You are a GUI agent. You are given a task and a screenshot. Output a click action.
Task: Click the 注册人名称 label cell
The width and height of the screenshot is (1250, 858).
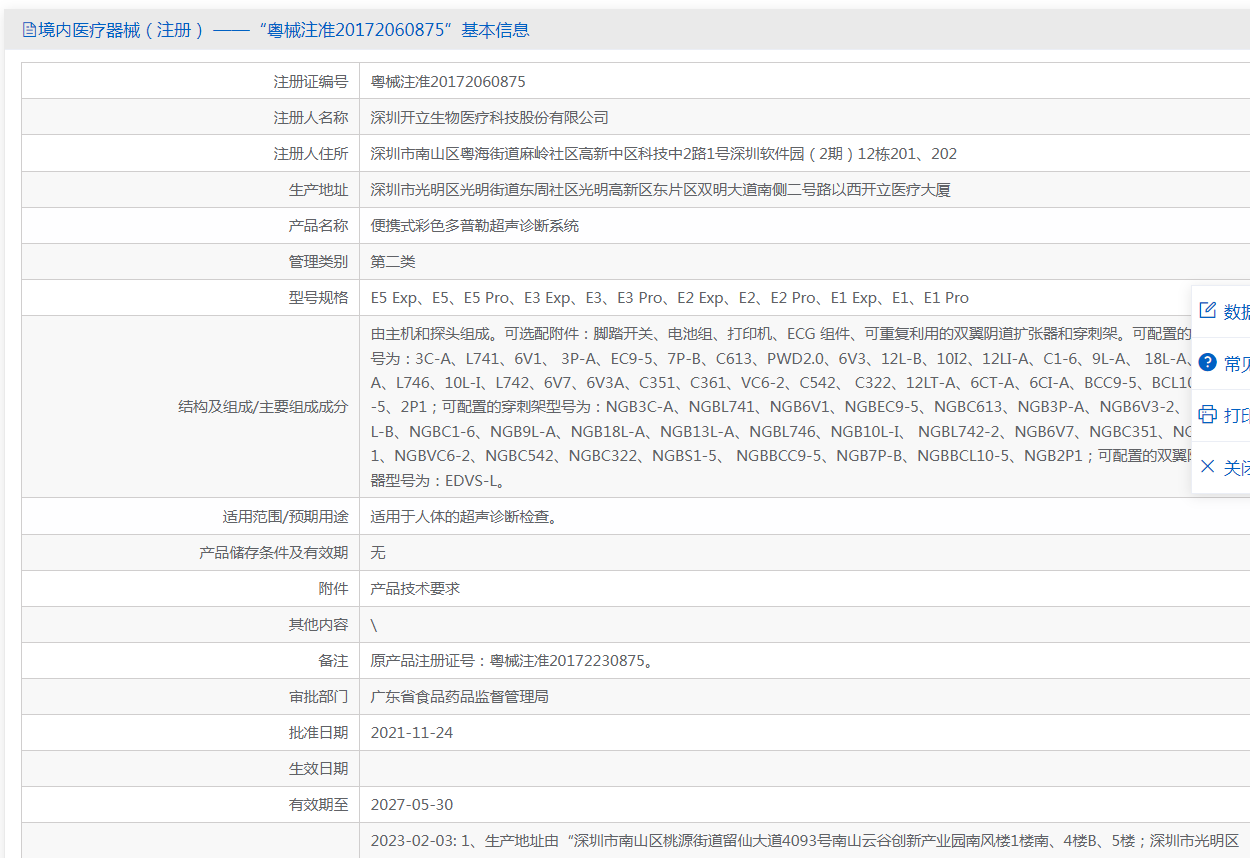(x=191, y=118)
